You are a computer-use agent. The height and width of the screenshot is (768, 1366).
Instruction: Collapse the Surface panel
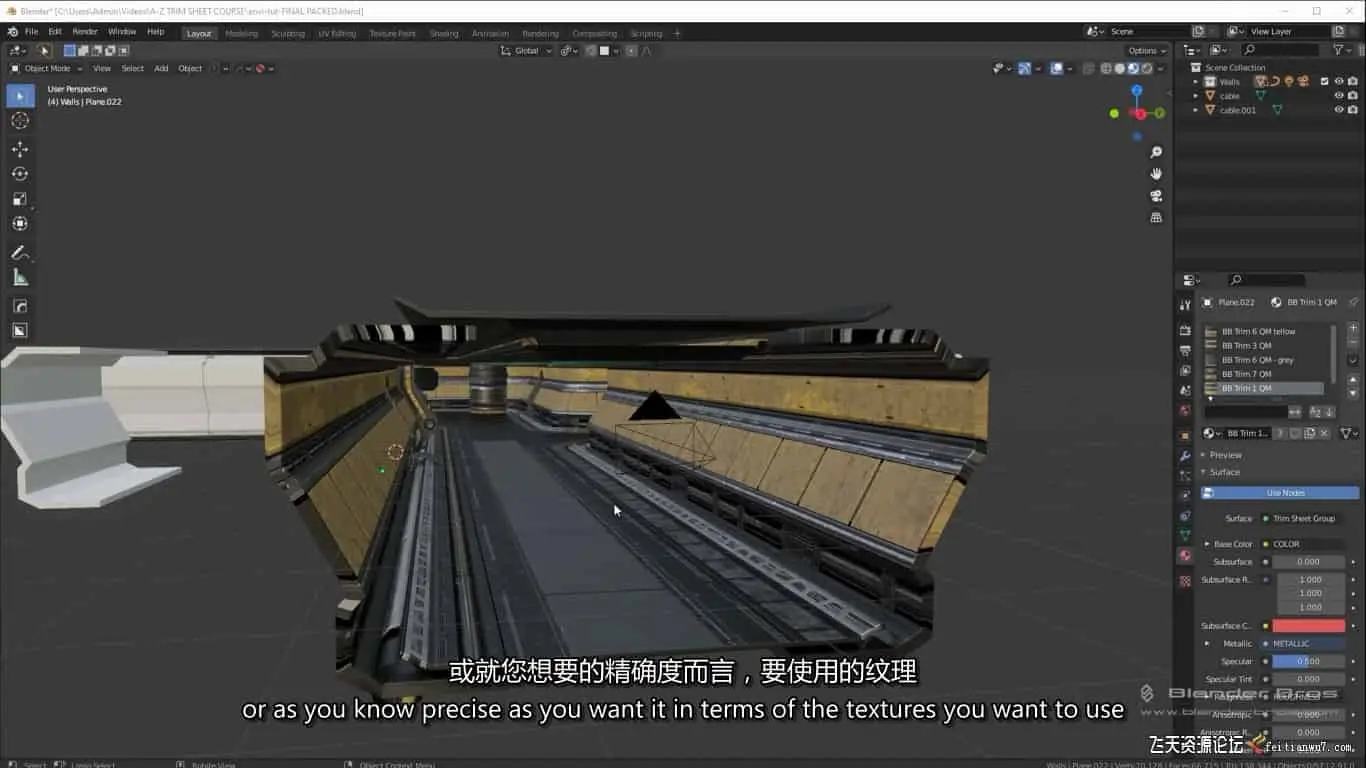[x=1224, y=472]
